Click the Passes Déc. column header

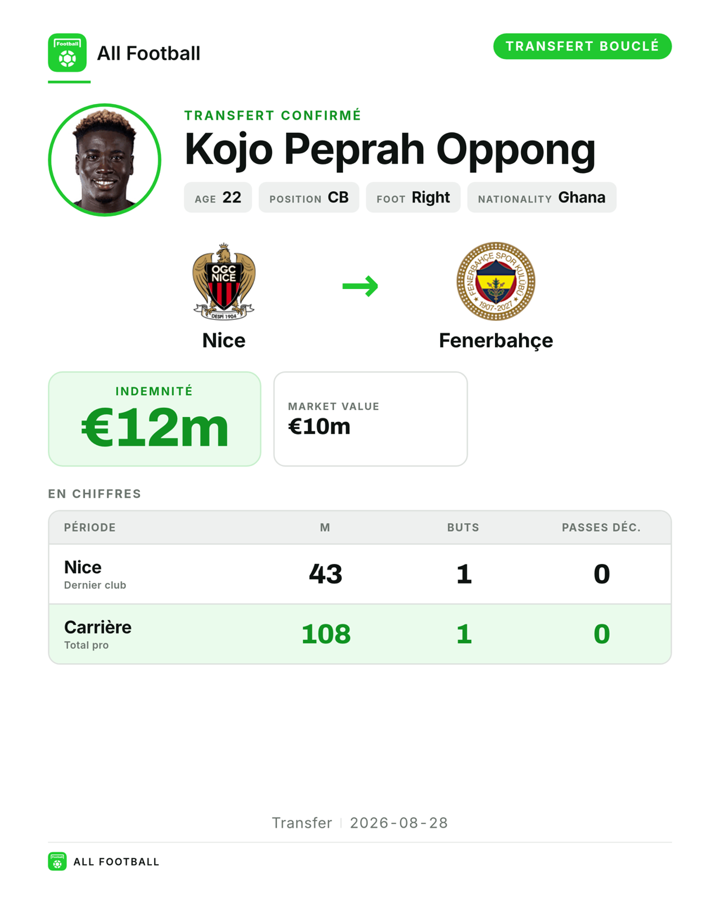click(x=601, y=527)
